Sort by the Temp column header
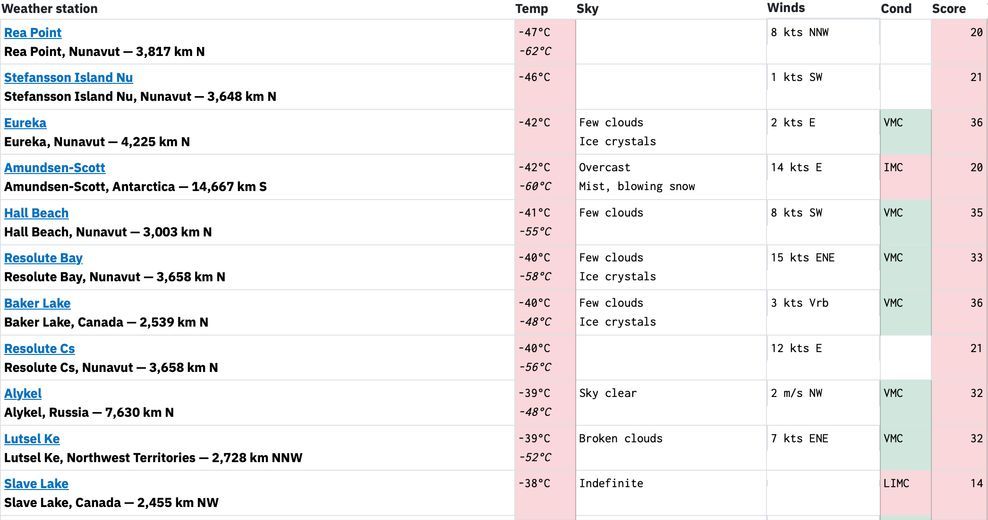The image size is (988, 520). coord(532,9)
